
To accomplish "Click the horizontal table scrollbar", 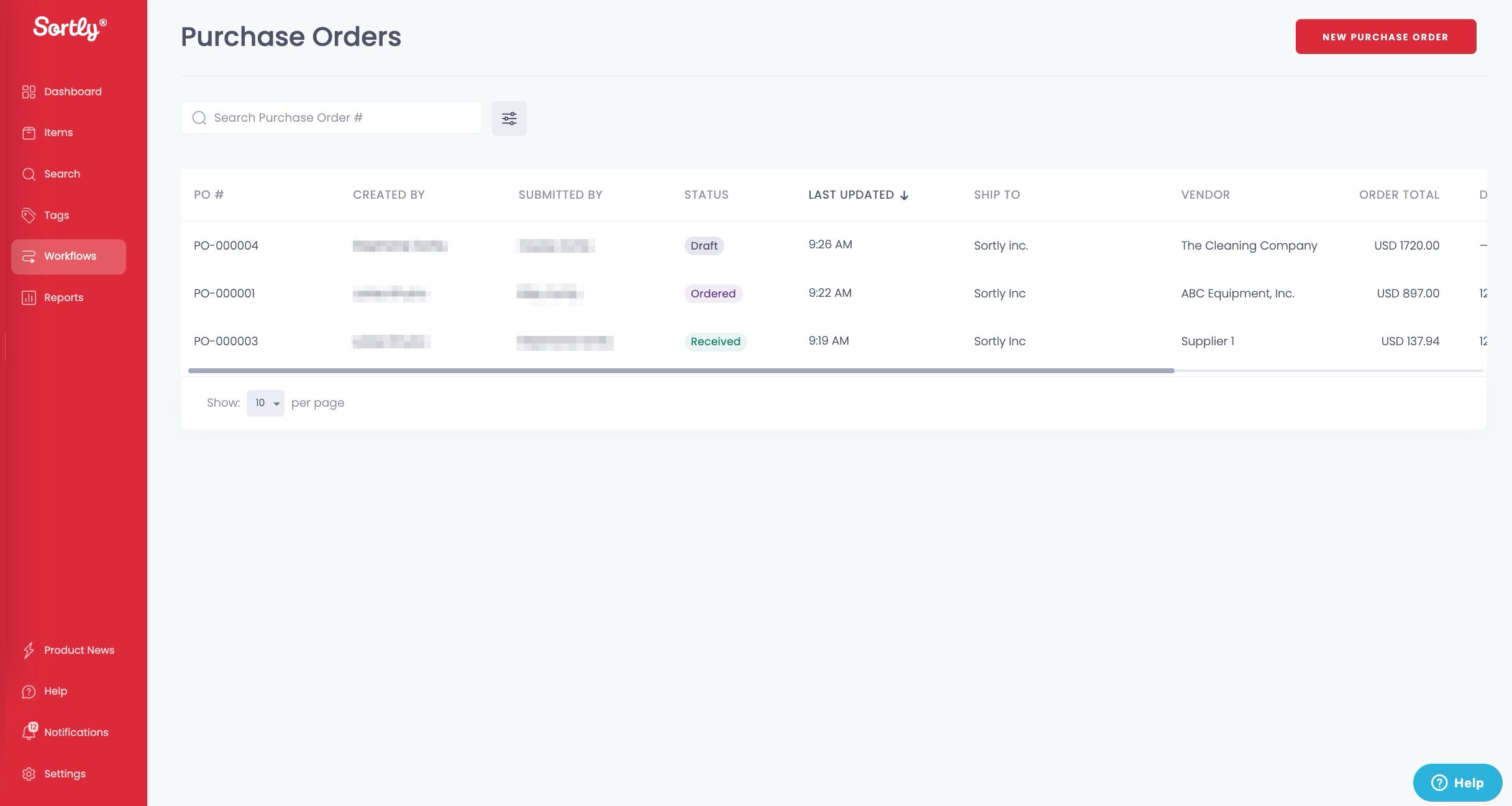I will coord(681,371).
